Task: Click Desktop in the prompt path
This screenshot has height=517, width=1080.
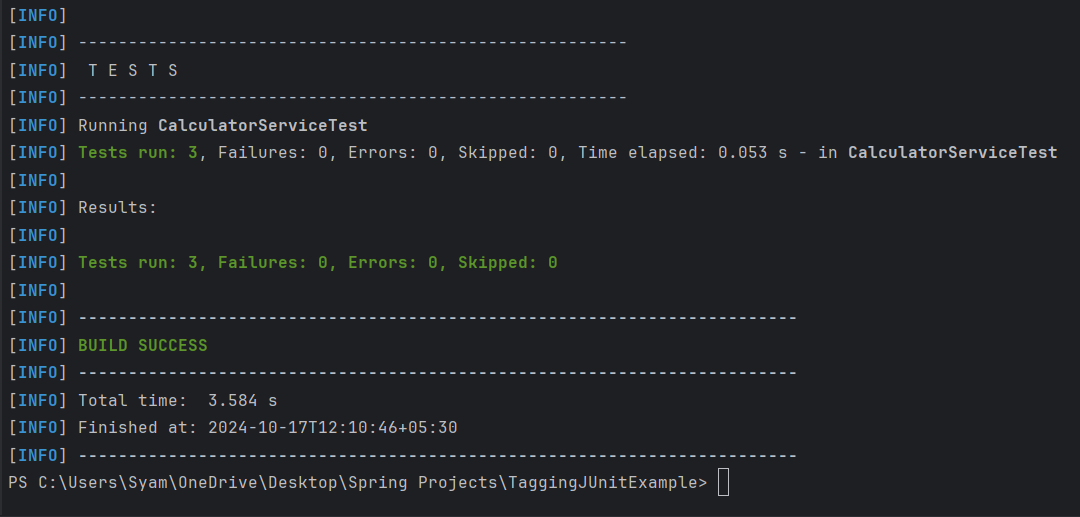Action: [302, 483]
